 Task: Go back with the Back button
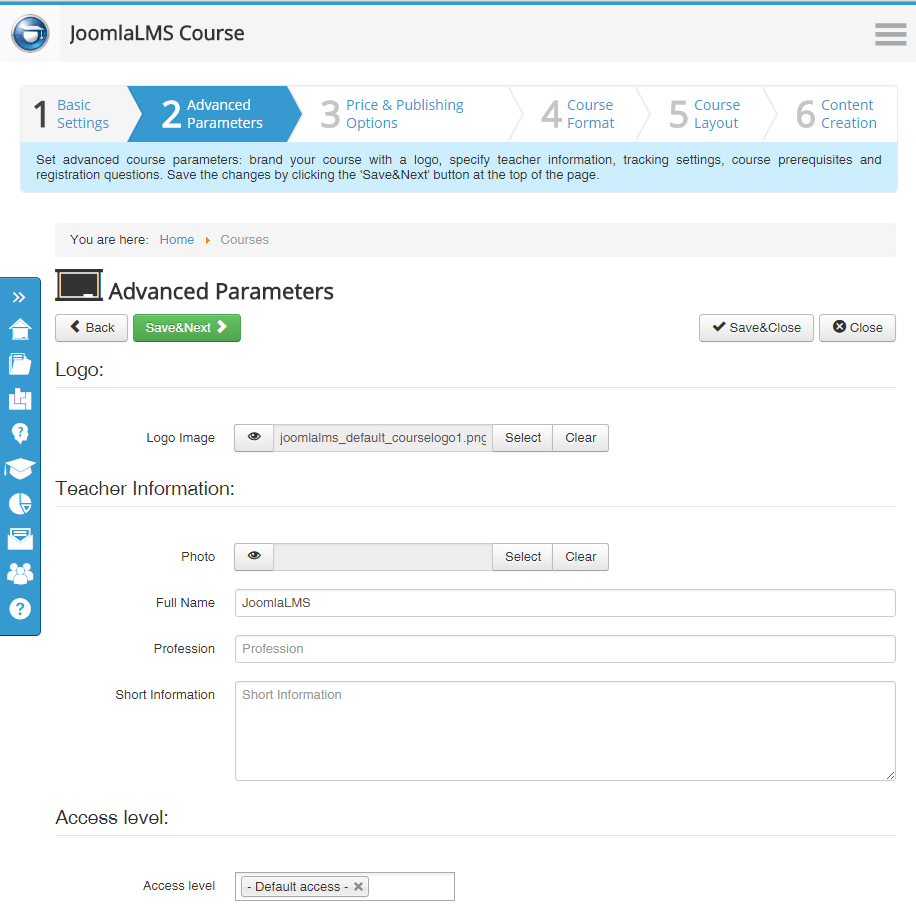92,328
